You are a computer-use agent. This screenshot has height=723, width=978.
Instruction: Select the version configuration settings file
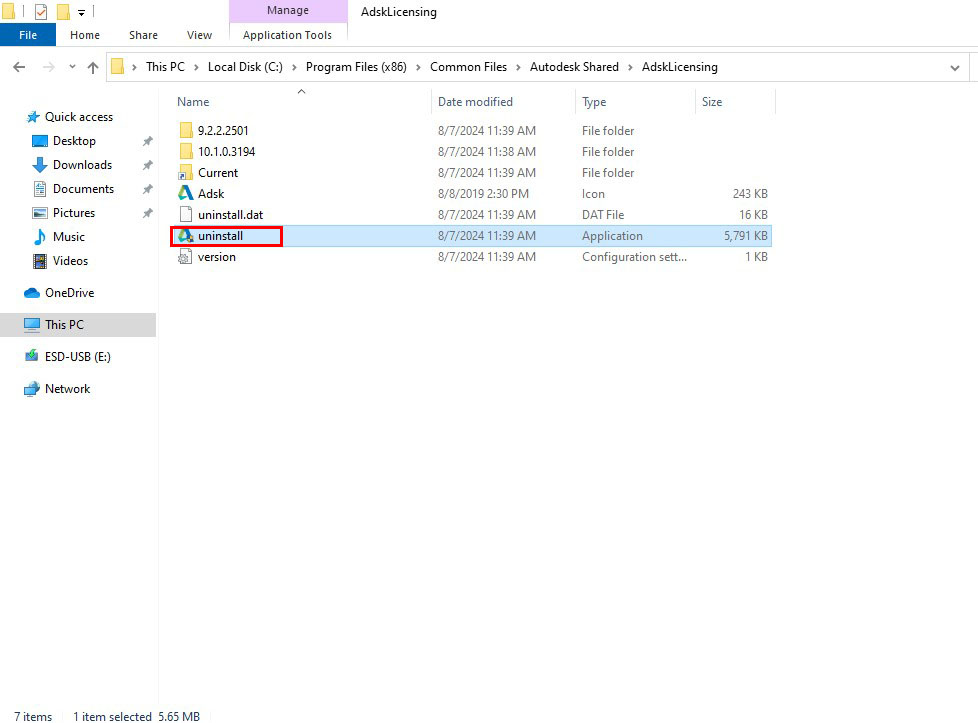(215, 256)
